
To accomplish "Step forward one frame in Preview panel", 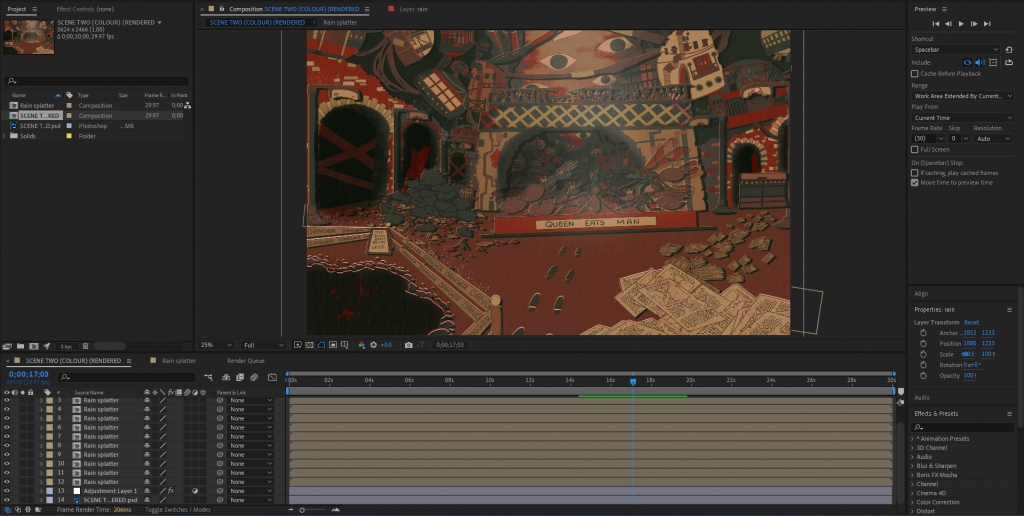I will coord(974,24).
